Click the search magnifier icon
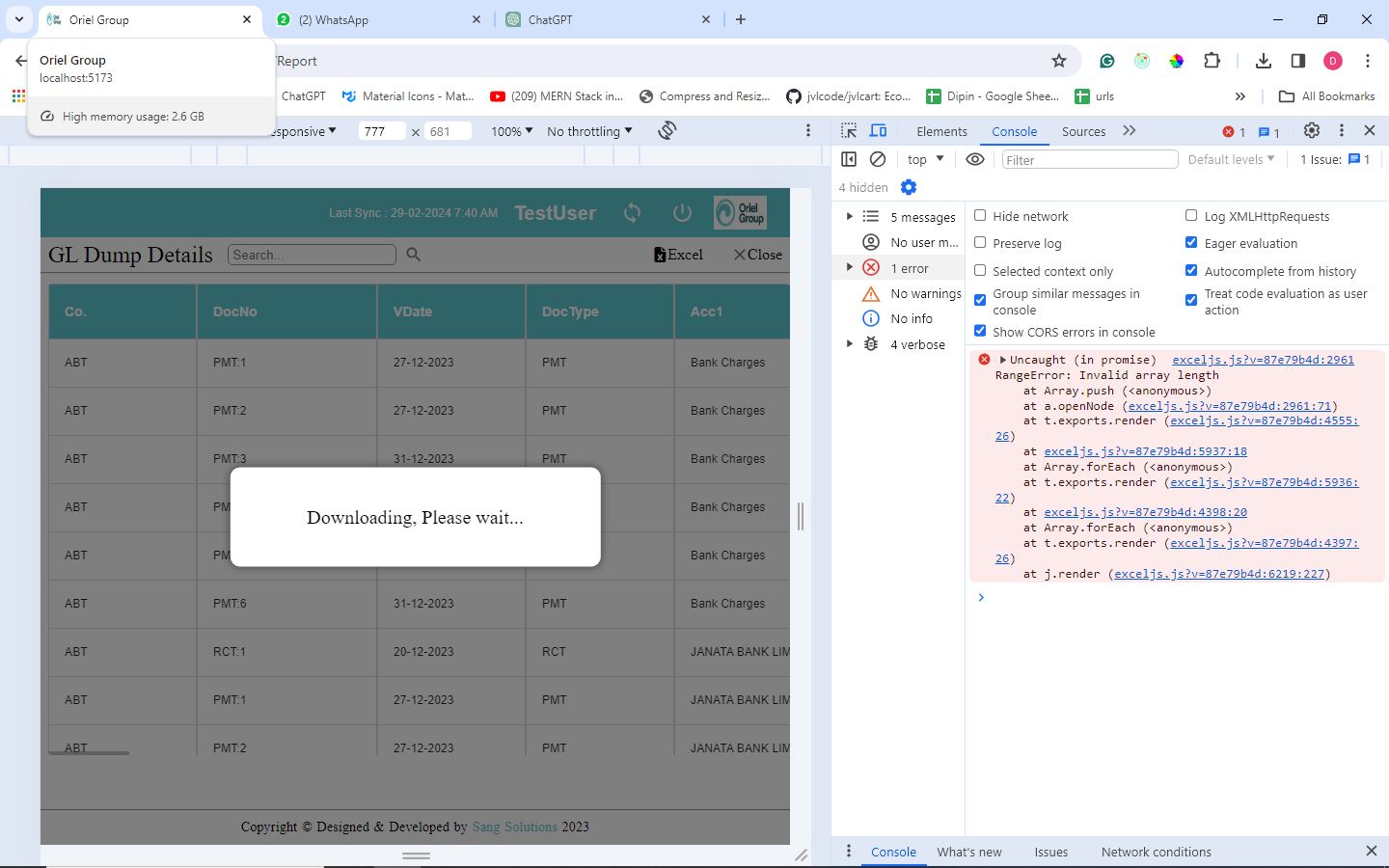 coord(414,255)
